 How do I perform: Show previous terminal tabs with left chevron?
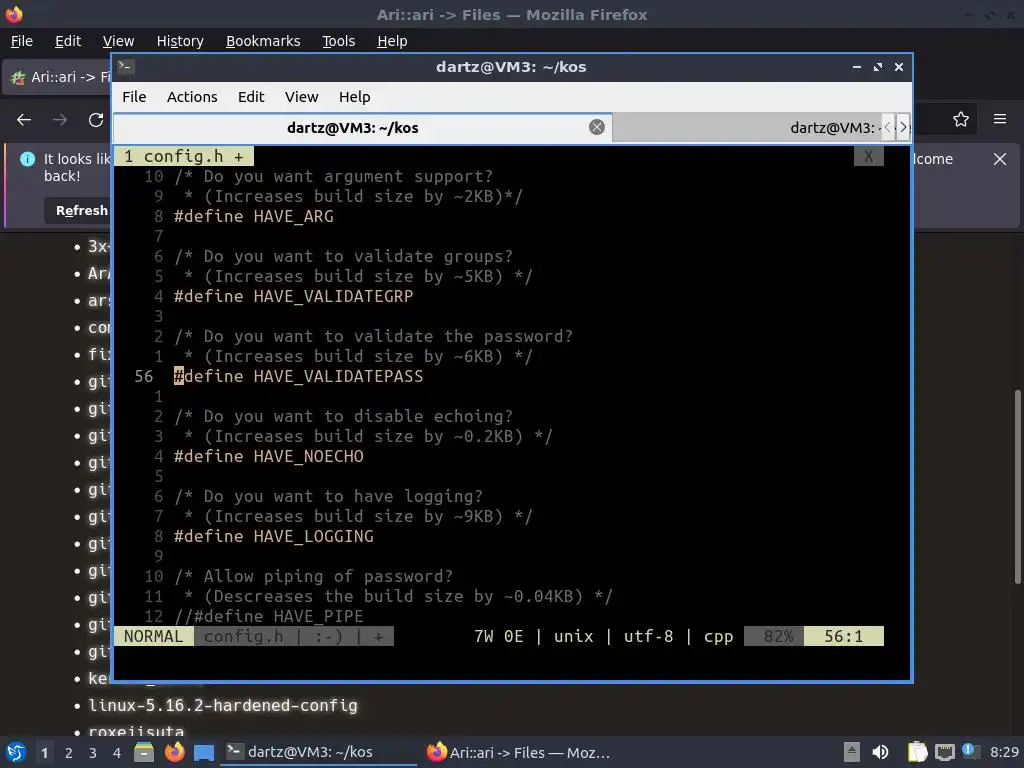(887, 127)
